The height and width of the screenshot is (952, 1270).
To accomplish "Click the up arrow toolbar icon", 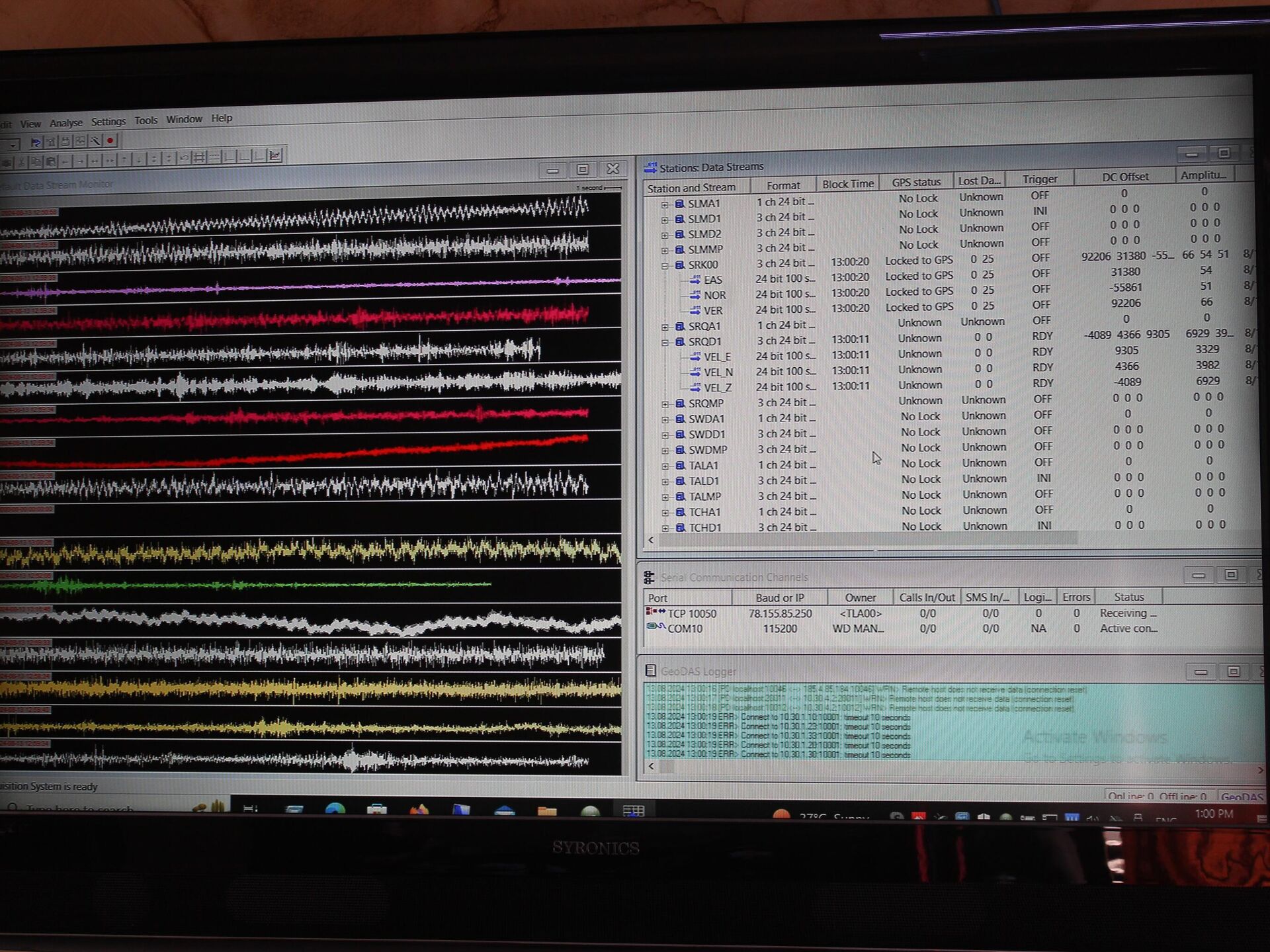I will point(124,159).
